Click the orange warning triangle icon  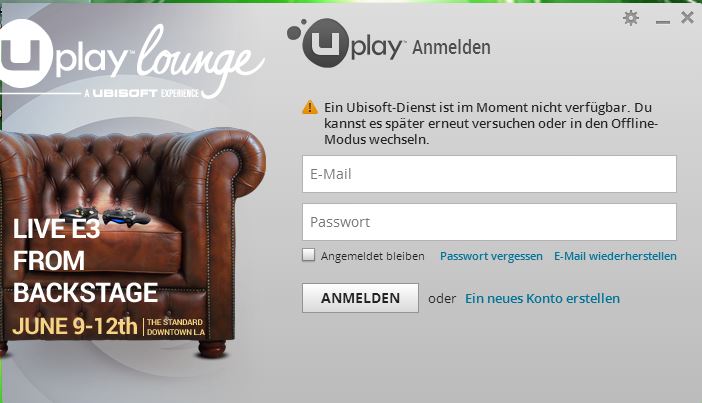310,107
